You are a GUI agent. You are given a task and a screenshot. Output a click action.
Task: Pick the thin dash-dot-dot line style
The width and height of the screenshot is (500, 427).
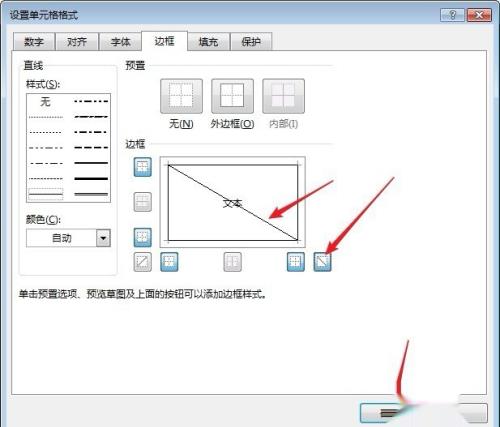(46, 148)
